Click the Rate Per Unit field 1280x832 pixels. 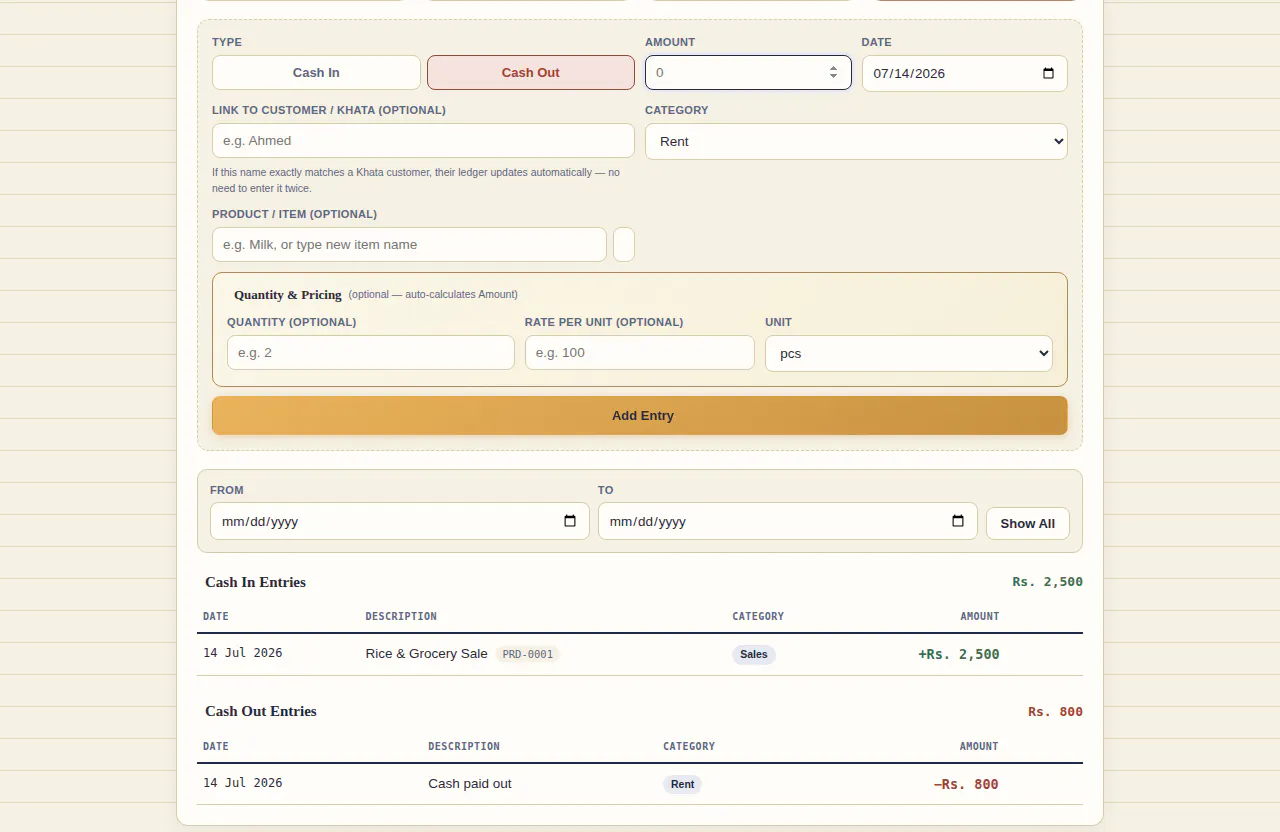coord(640,353)
